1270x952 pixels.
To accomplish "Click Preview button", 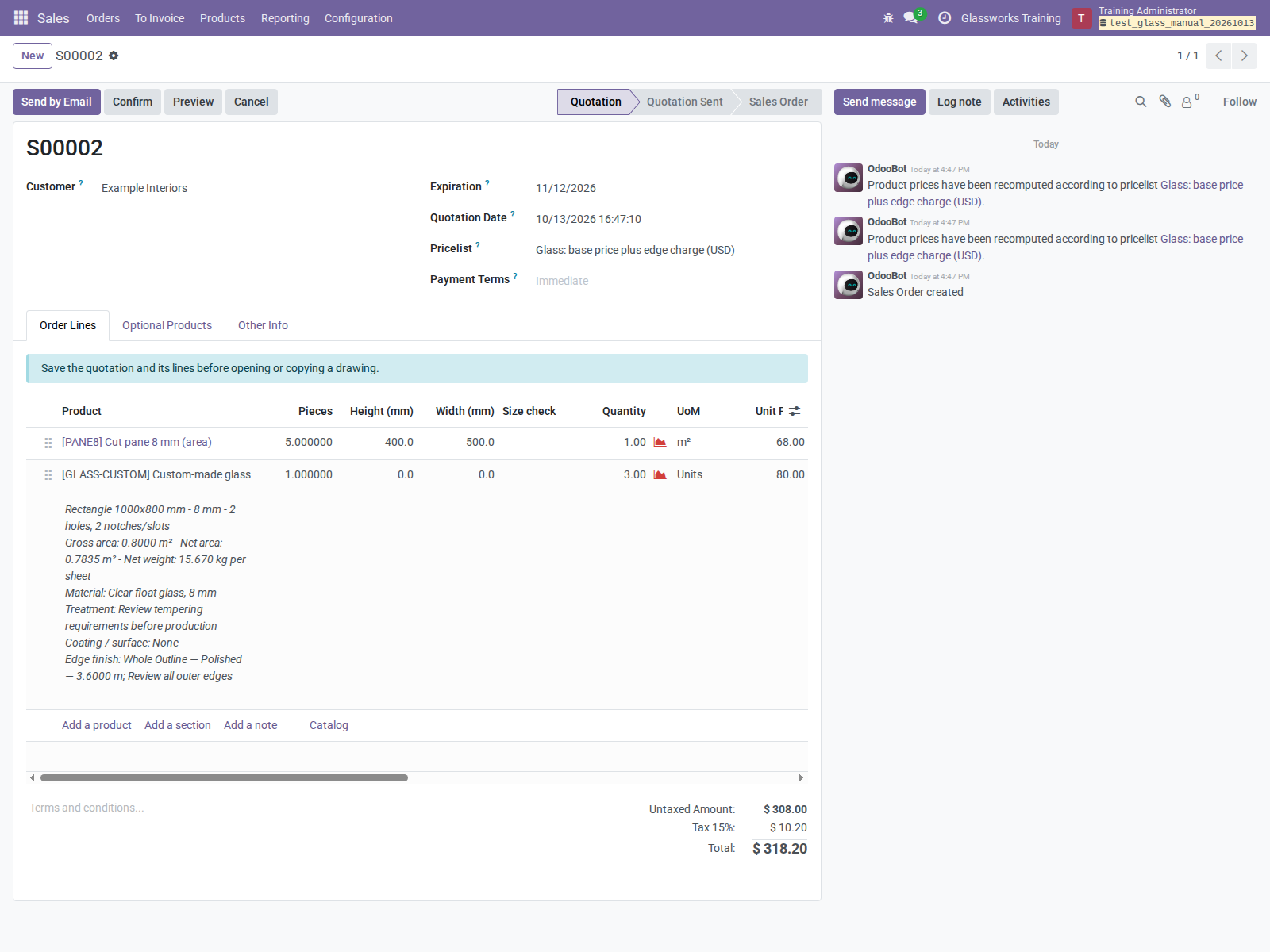I will click(x=193, y=102).
